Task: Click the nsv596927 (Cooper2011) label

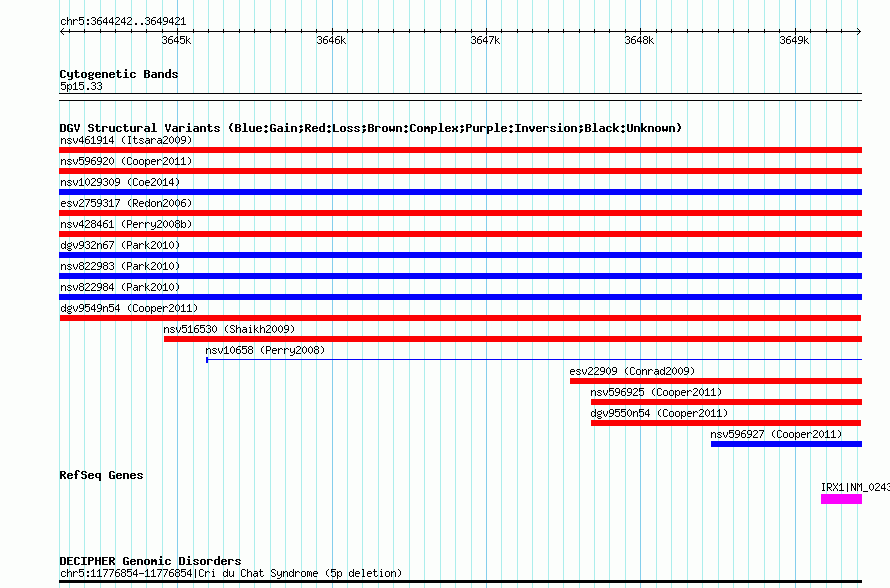Action: (x=776, y=434)
